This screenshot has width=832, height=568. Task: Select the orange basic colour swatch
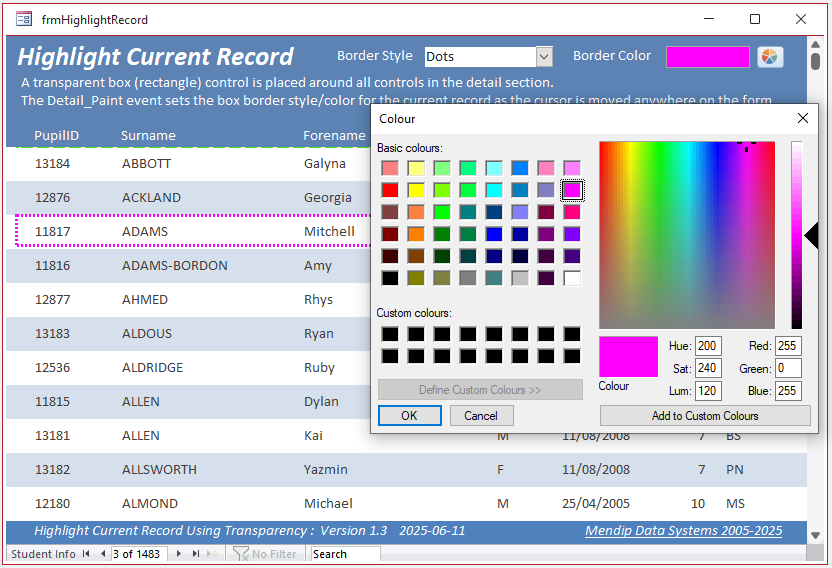pyautogui.click(x=416, y=234)
